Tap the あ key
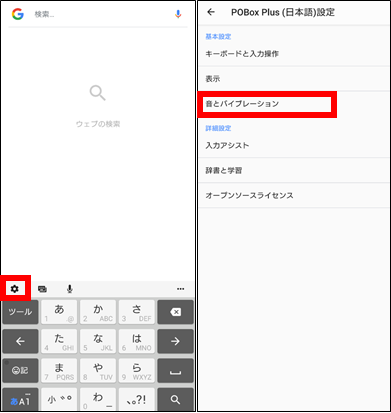391x413 pixels. pos(59,312)
